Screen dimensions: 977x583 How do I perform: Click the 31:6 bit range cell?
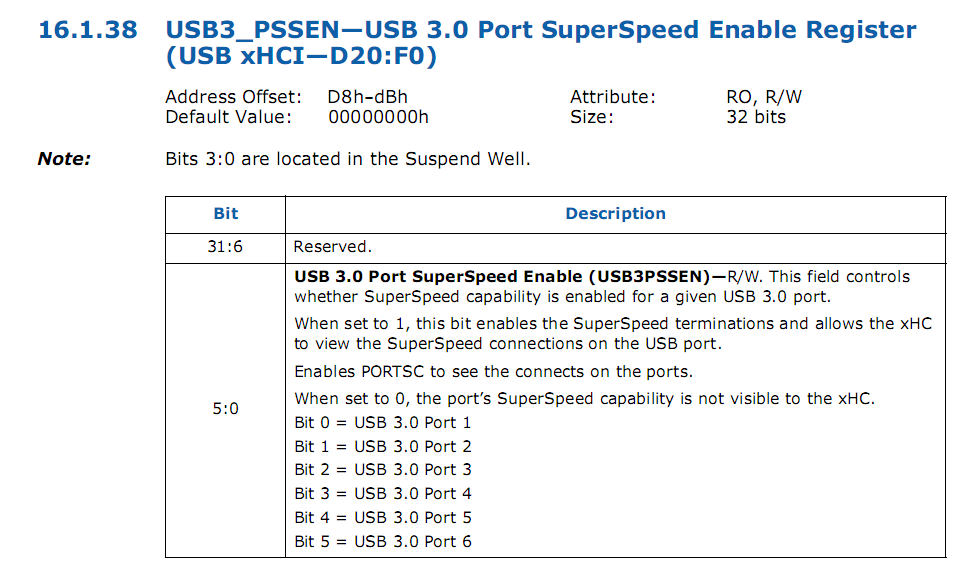(226, 246)
